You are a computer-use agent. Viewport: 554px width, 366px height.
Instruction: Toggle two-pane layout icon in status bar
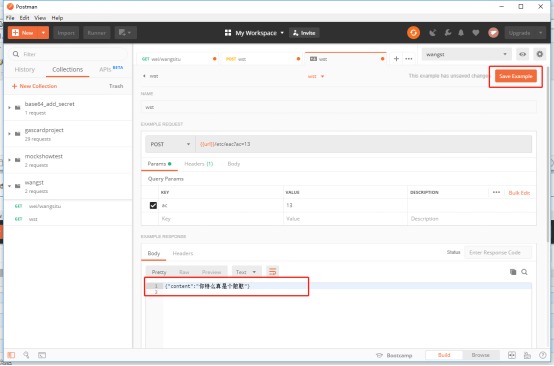[512, 355]
